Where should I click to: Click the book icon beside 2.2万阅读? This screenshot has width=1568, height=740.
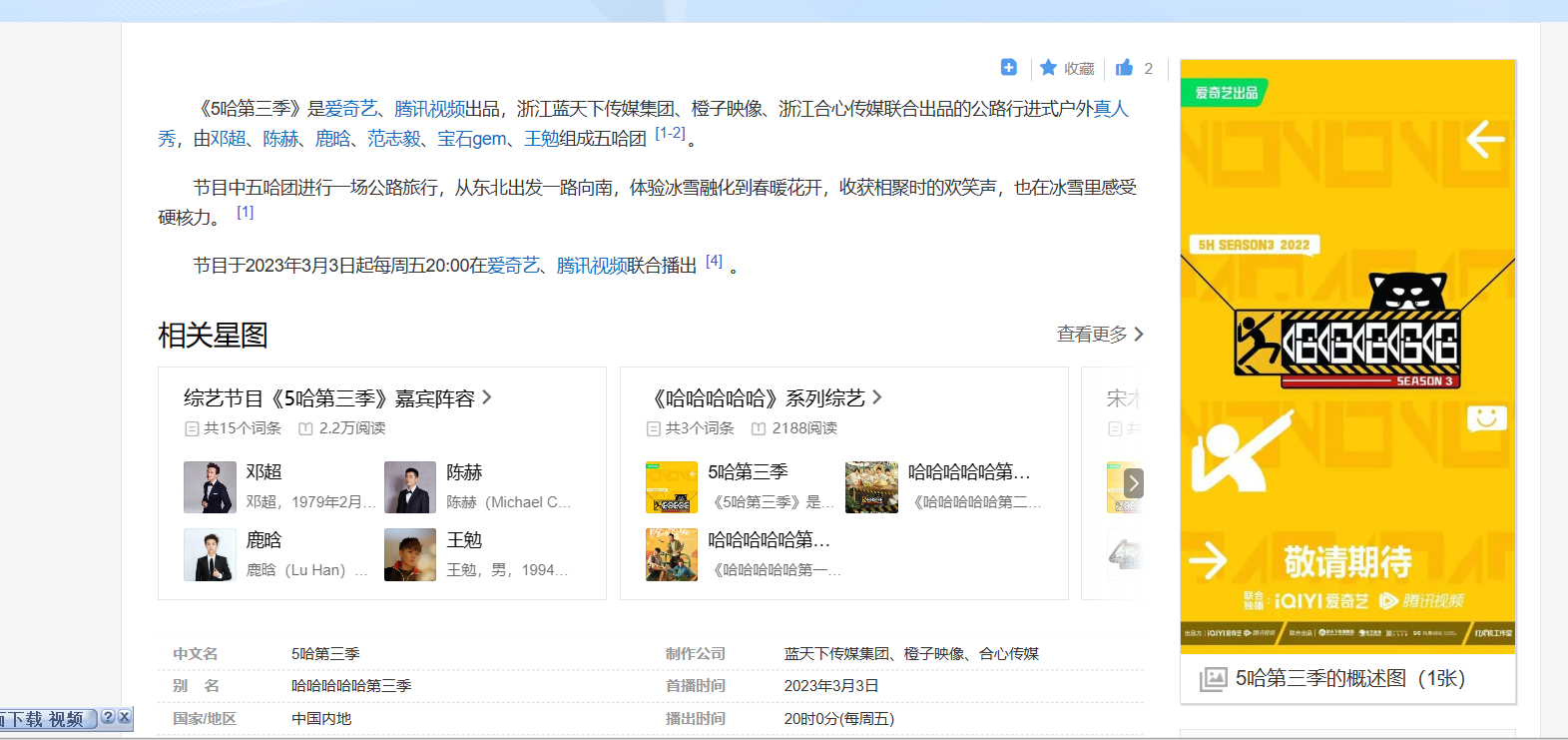pyautogui.click(x=306, y=428)
